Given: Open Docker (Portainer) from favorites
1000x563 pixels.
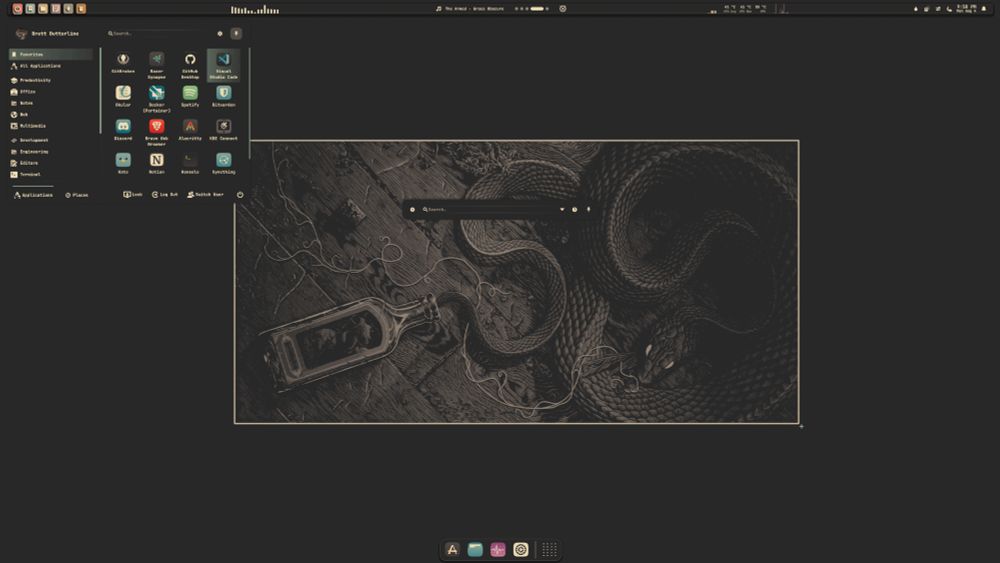Looking at the screenshot, I should (157, 93).
